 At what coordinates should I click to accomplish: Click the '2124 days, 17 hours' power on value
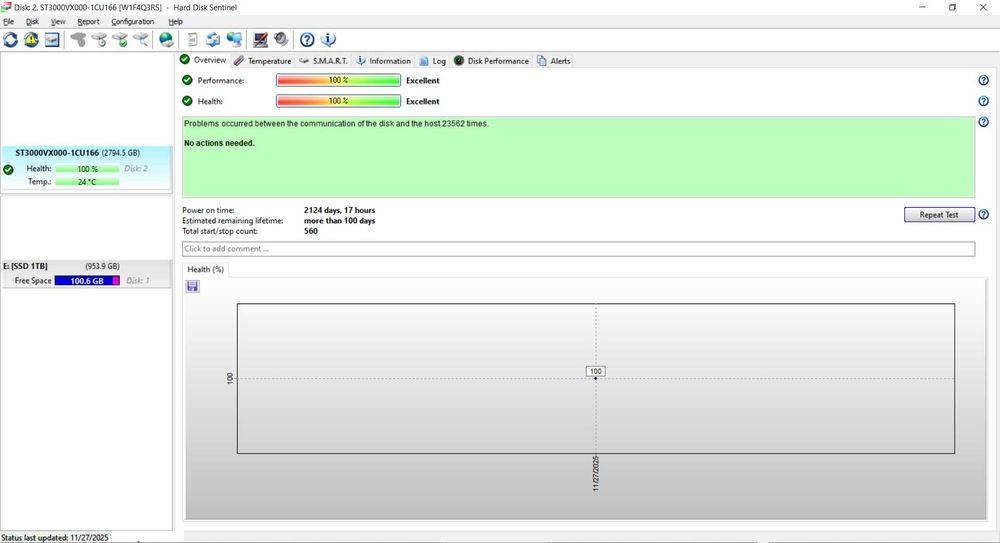tap(339, 210)
